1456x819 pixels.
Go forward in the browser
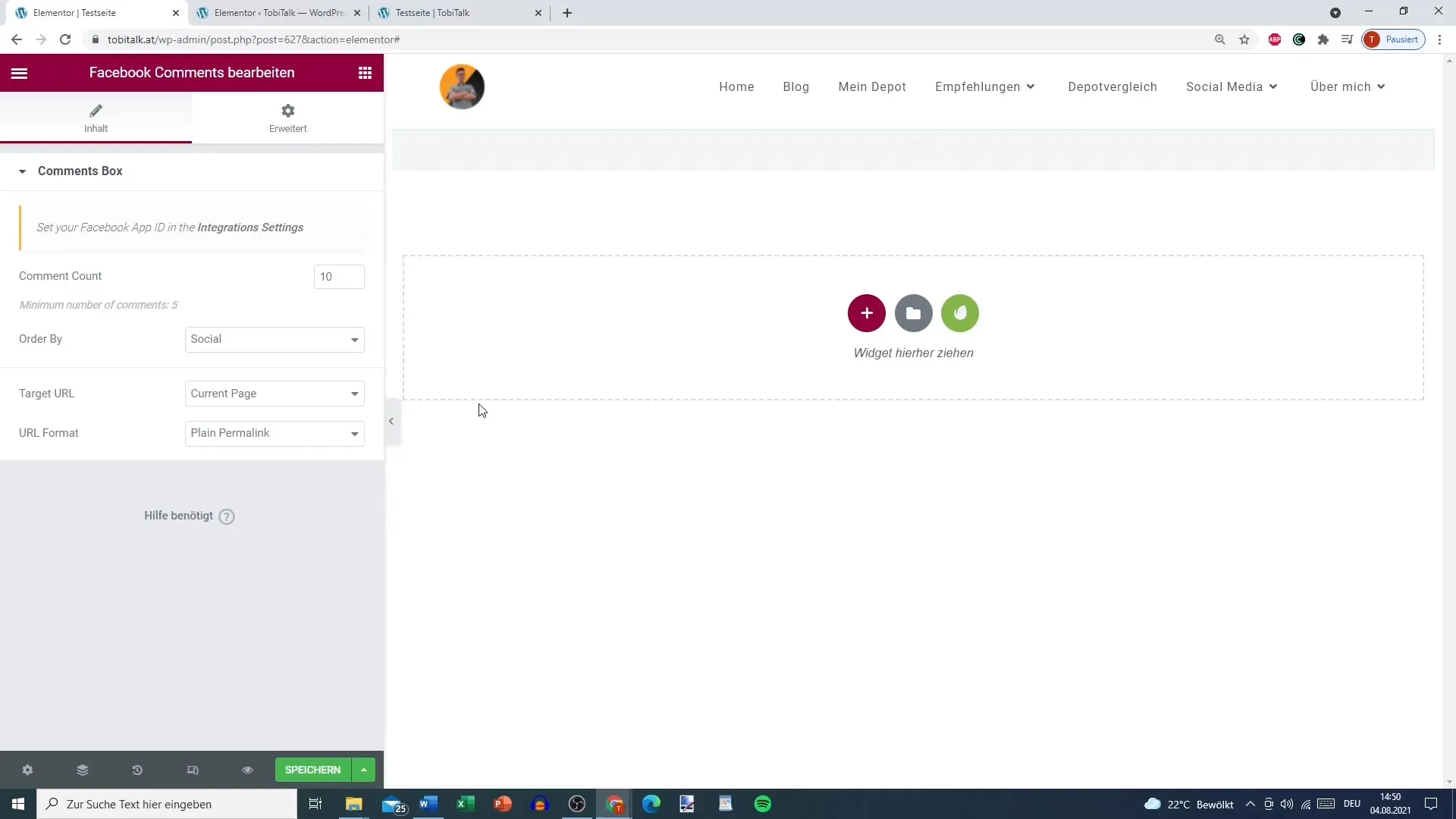pyautogui.click(x=41, y=39)
